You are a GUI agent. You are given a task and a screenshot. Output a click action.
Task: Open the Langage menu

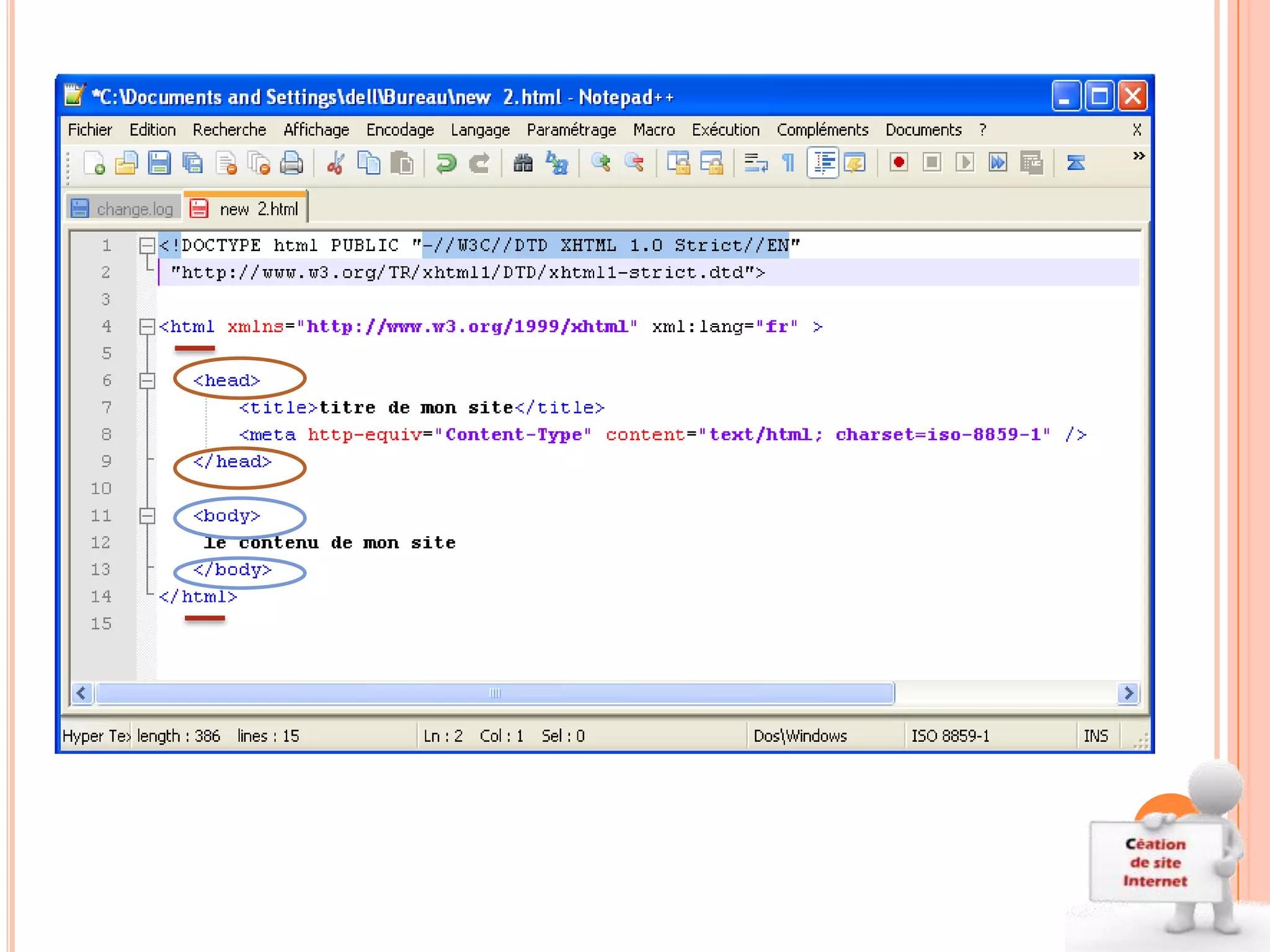coord(480,130)
